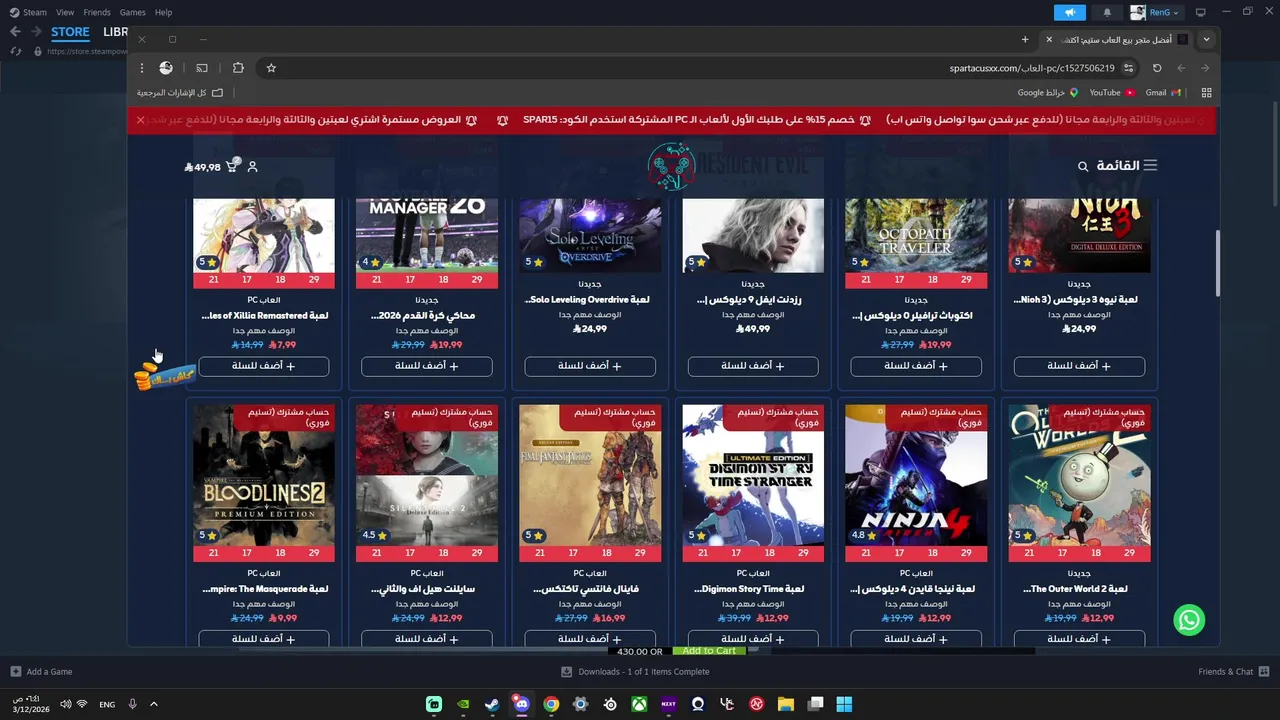Open the WhatsApp chat bubble
1280x720 pixels.
coord(1189,620)
